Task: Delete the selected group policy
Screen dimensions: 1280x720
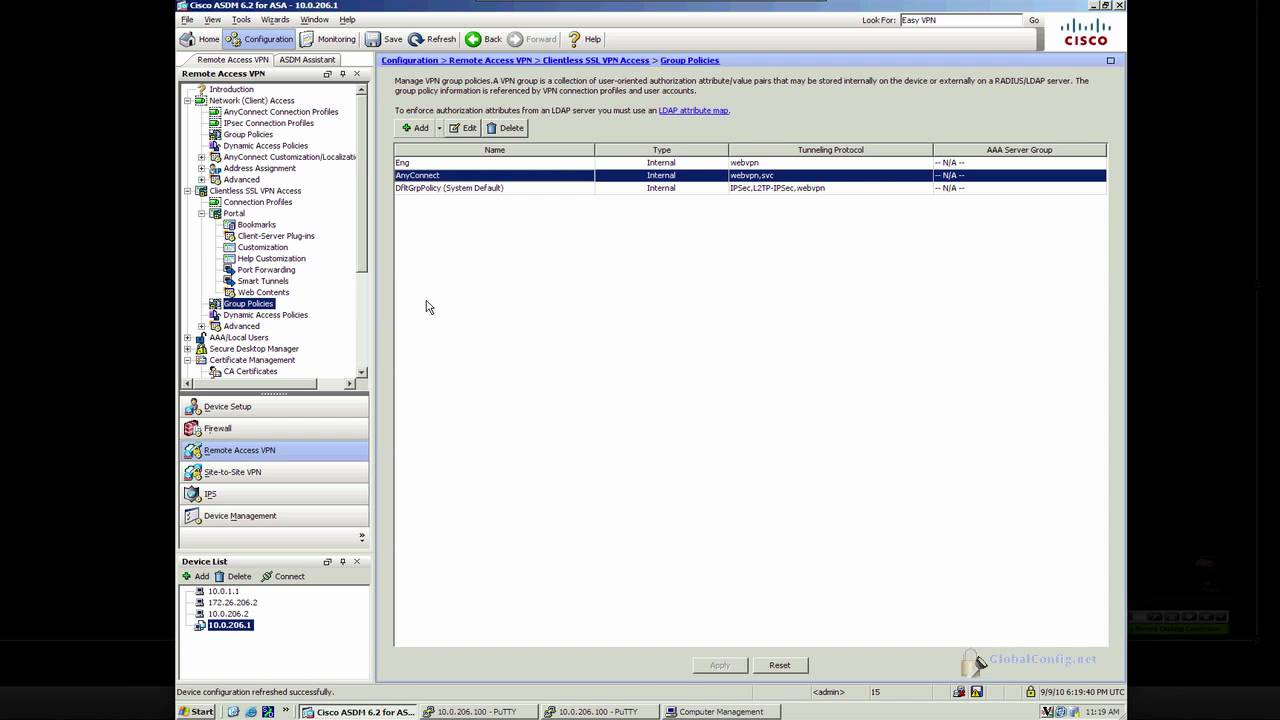Action: 505,128
